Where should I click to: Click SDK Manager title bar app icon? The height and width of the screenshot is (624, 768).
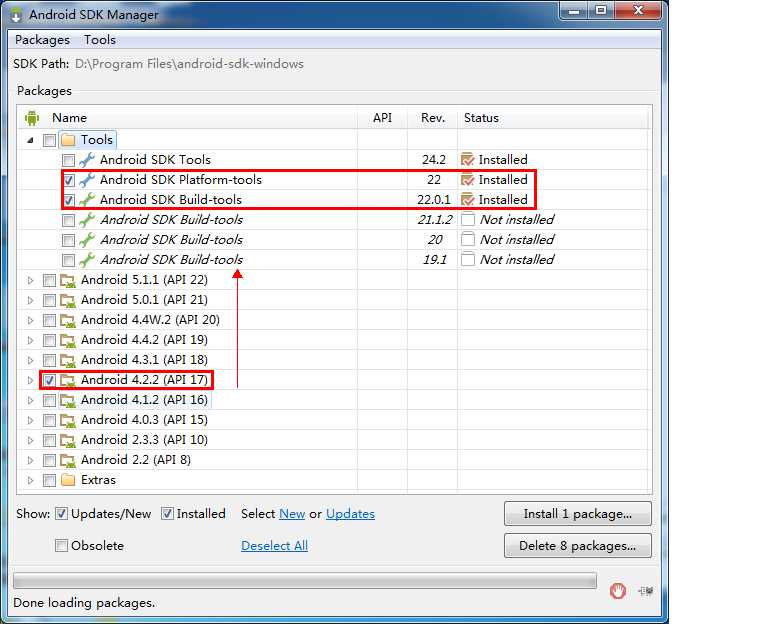tap(16, 15)
